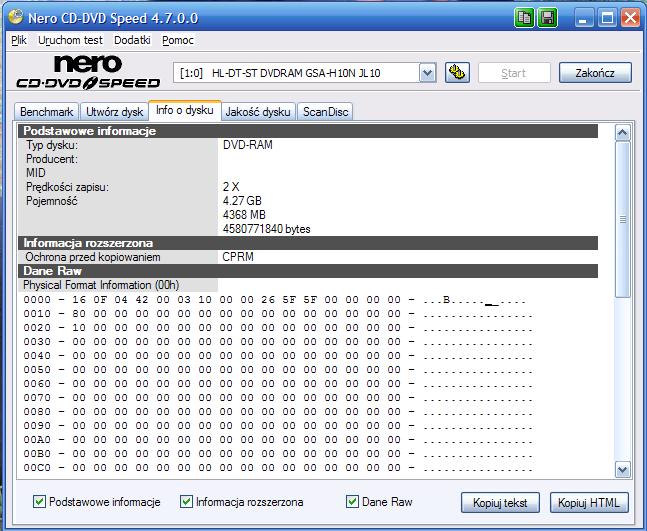Image resolution: width=647 pixels, height=531 pixels.
Task: Click the scrollbar down arrow
Action: (622, 470)
